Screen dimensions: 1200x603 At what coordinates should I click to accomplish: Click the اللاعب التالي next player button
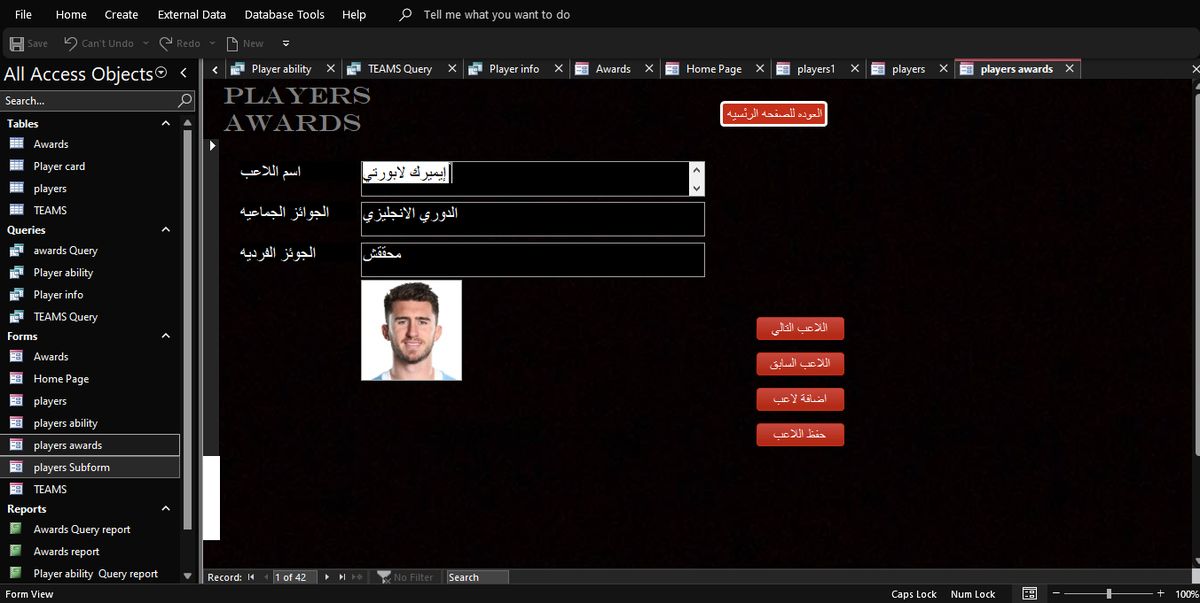pyautogui.click(x=800, y=328)
